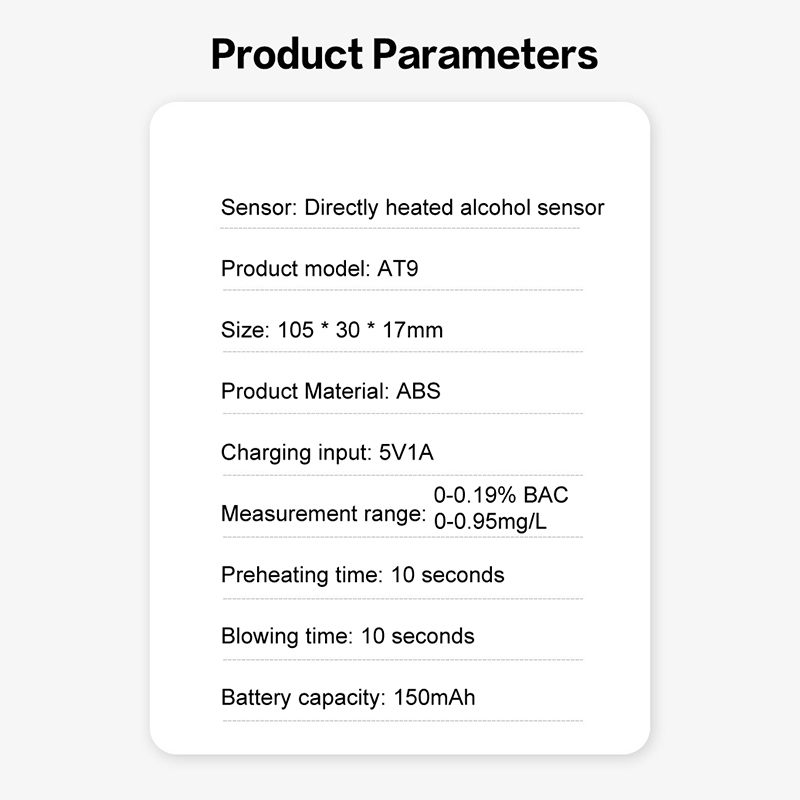
Task: Select the "Directly heated alcohol sensor" value
Action: tap(454, 208)
